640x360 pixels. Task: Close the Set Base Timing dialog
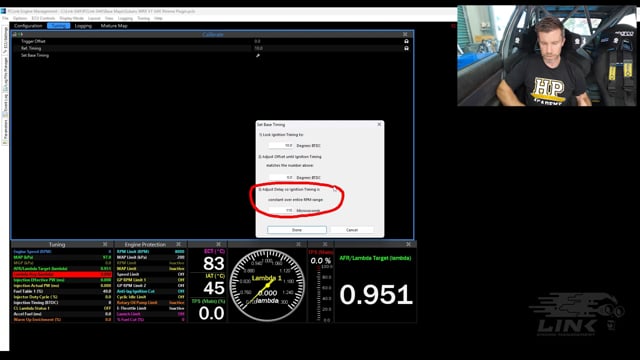pyautogui.click(x=379, y=124)
